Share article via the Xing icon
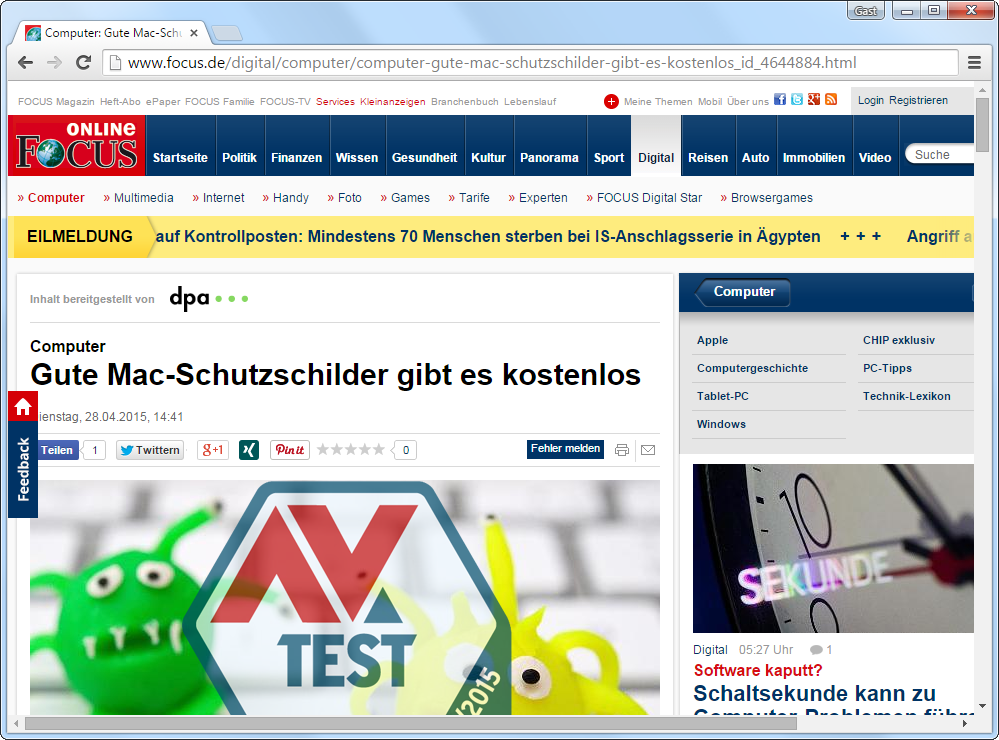Viewport: 999px width, 740px height. [249, 450]
